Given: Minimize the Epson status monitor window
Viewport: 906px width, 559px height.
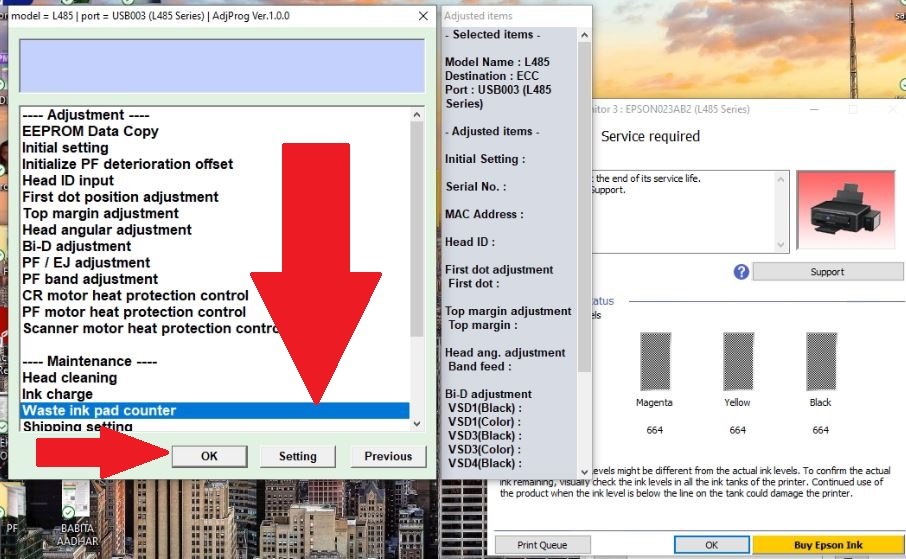Looking at the screenshot, I should pos(814,109).
